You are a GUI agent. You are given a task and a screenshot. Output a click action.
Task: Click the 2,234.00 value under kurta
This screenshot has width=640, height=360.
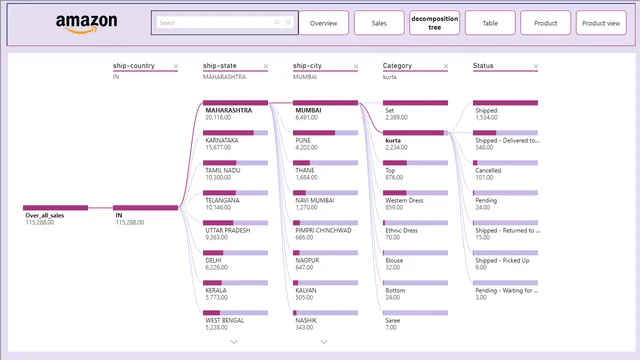click(396, 147)
